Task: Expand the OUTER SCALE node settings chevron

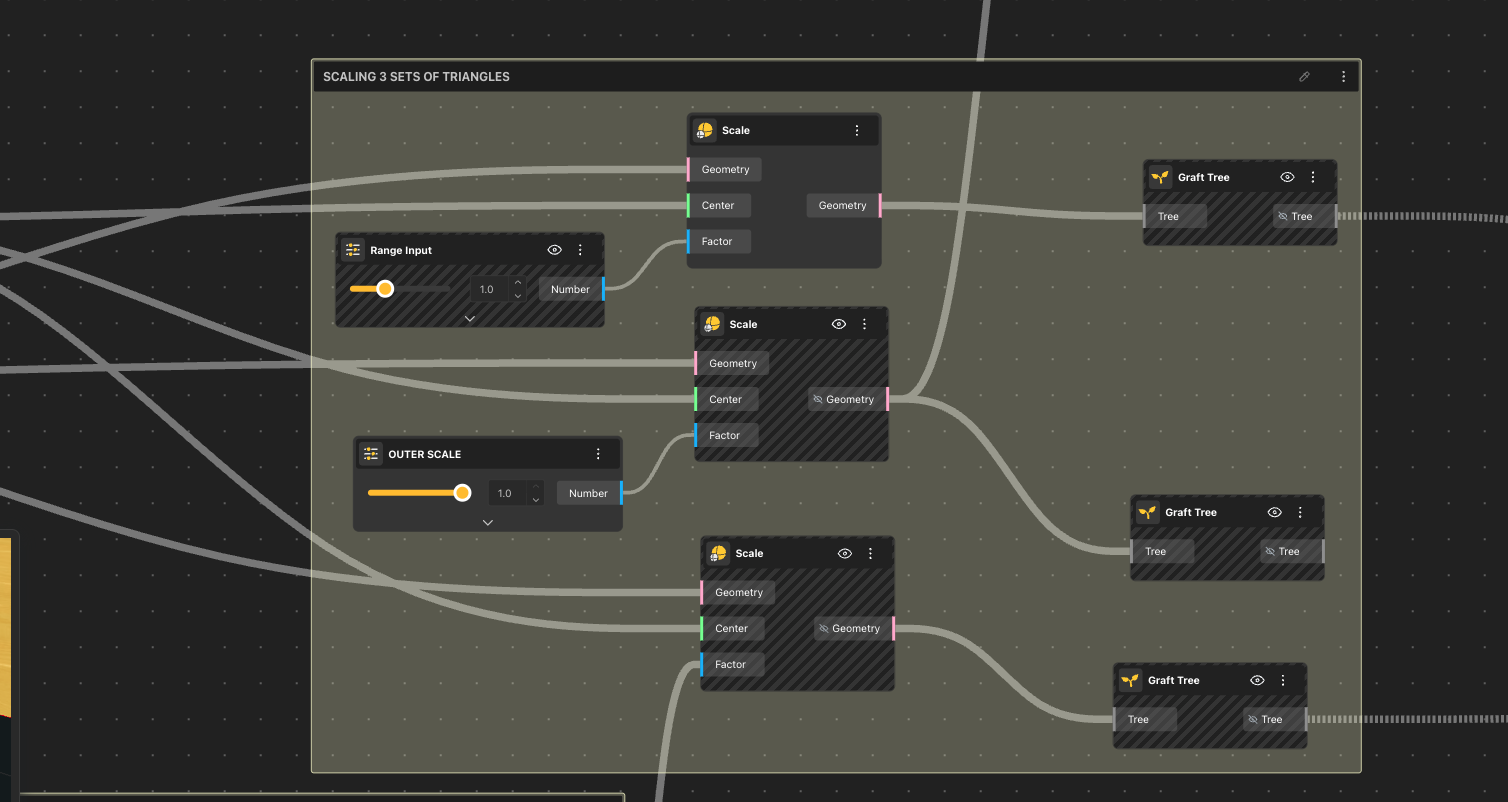Action: [487, 522]
